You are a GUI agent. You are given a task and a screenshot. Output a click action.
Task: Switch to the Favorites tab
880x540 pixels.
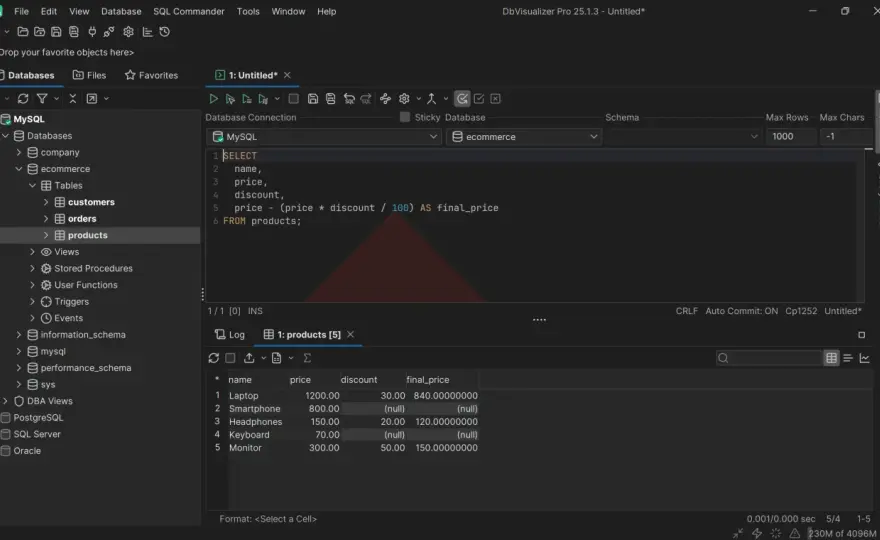[x=152, y=75]
